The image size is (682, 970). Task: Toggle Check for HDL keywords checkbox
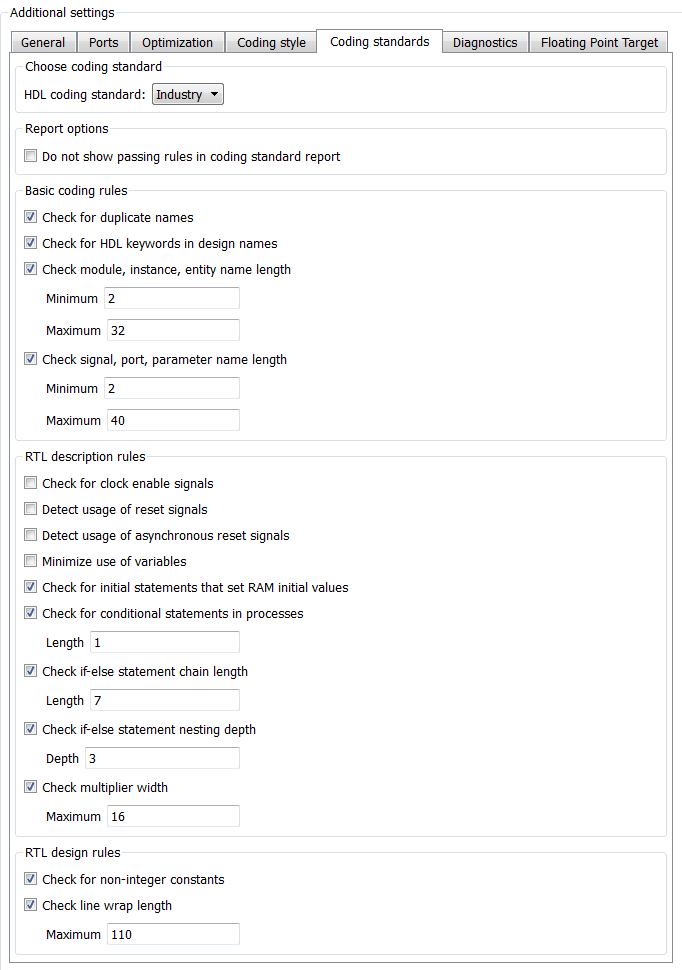[32, 244]
